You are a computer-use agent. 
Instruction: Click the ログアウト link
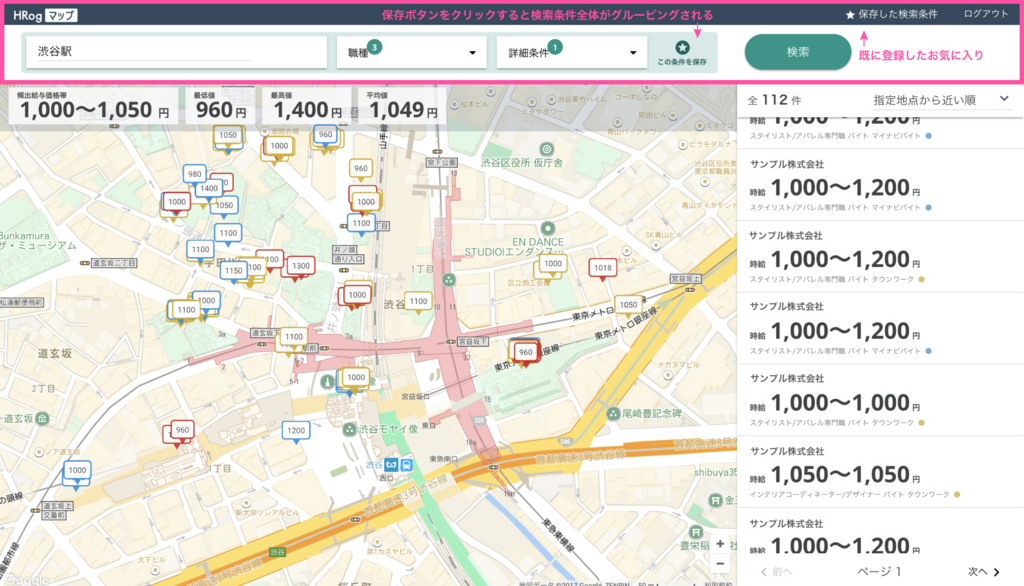[x=985, y=14]
